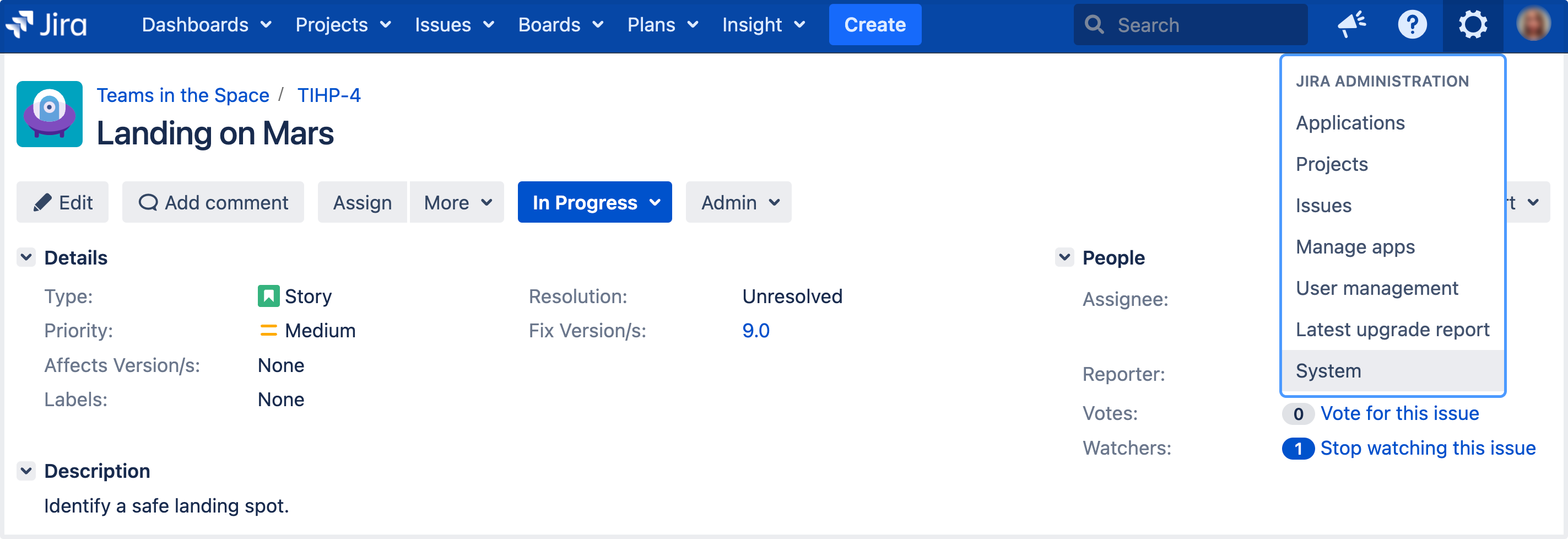Choose User management in the menu

point(1376,288)
